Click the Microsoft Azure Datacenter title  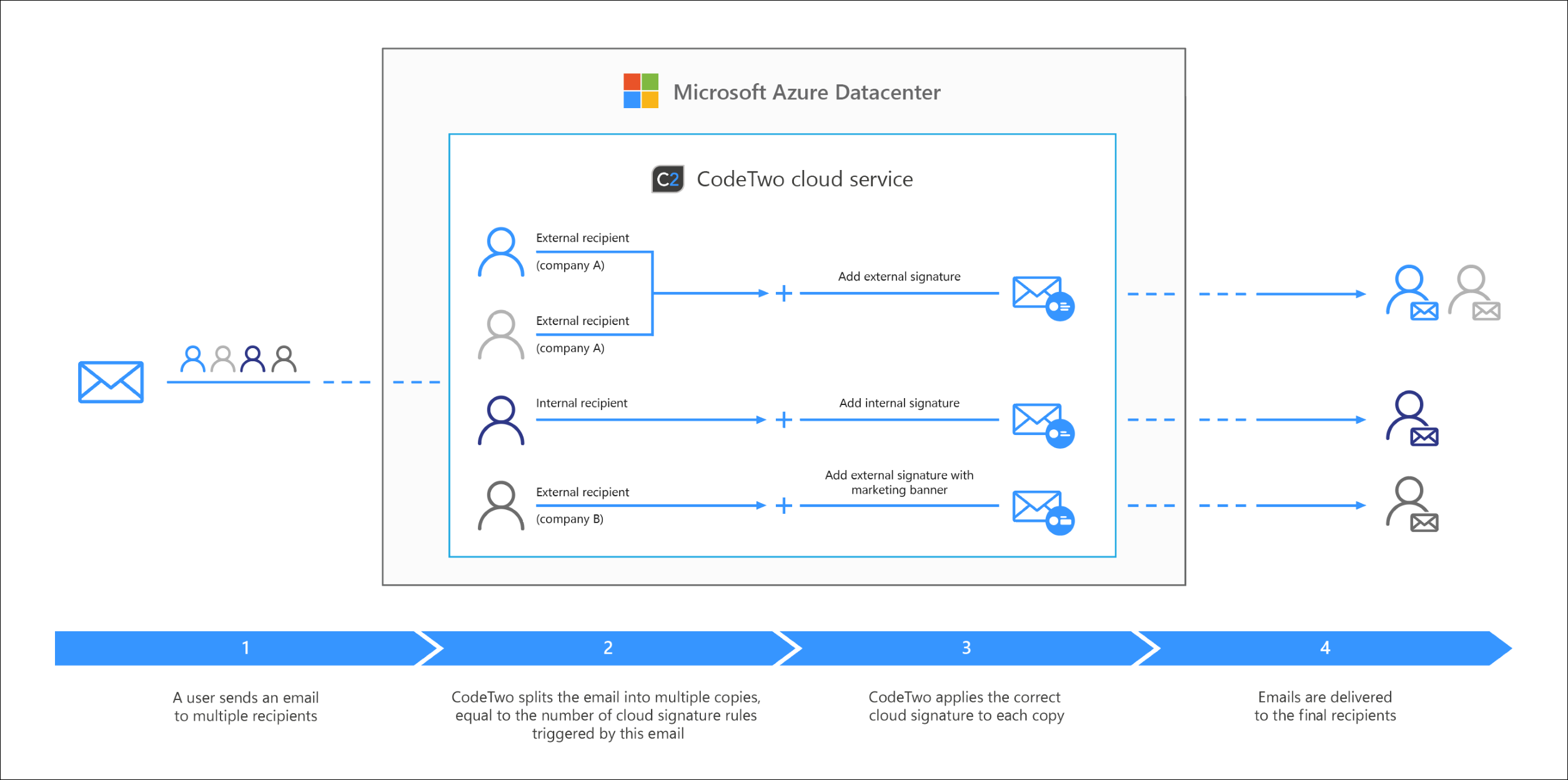click(806, 92)
